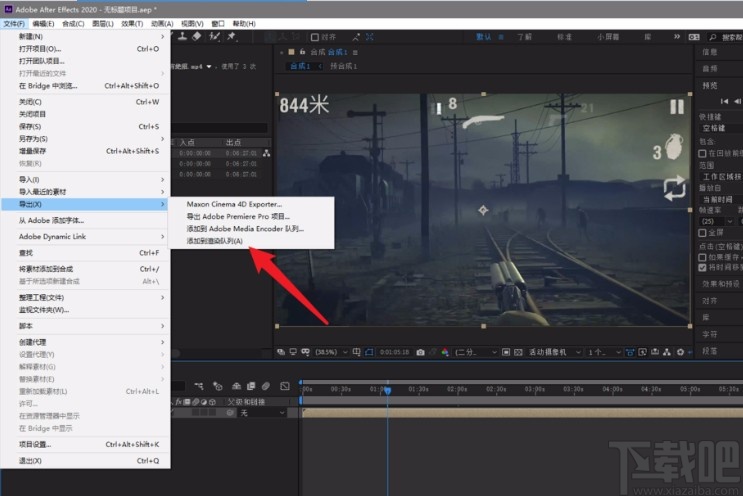743x496 pixels.
Task: Uncheck the 将时间移到 preview time checkbox
Action: click(702, 267)
